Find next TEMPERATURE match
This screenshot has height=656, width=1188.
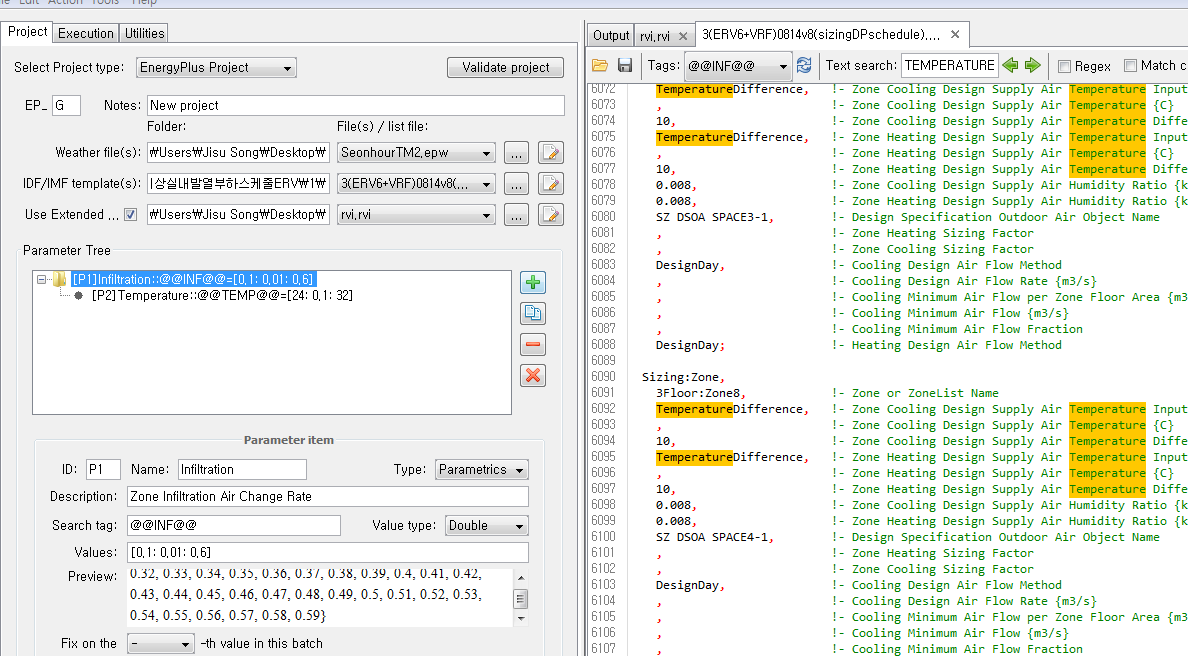[1032, 66]
